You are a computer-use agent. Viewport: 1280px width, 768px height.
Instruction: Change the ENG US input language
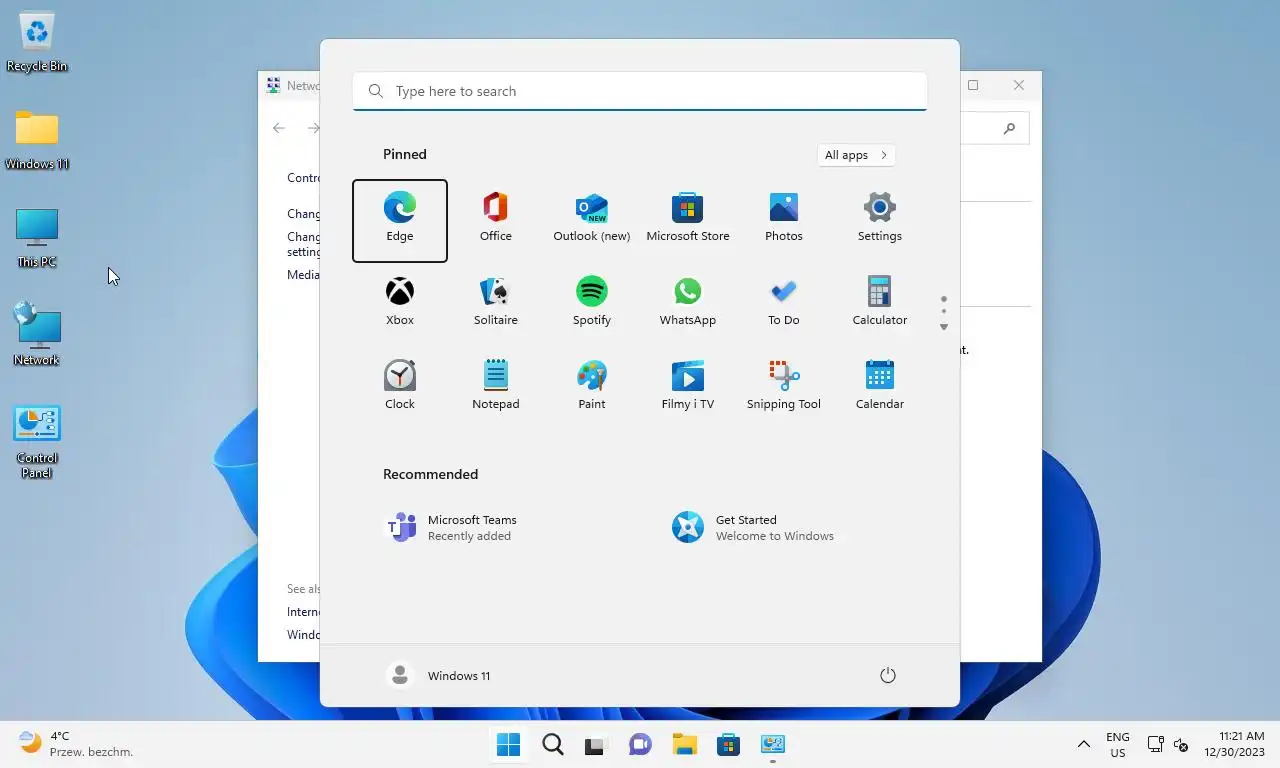tap(1118, 745)
